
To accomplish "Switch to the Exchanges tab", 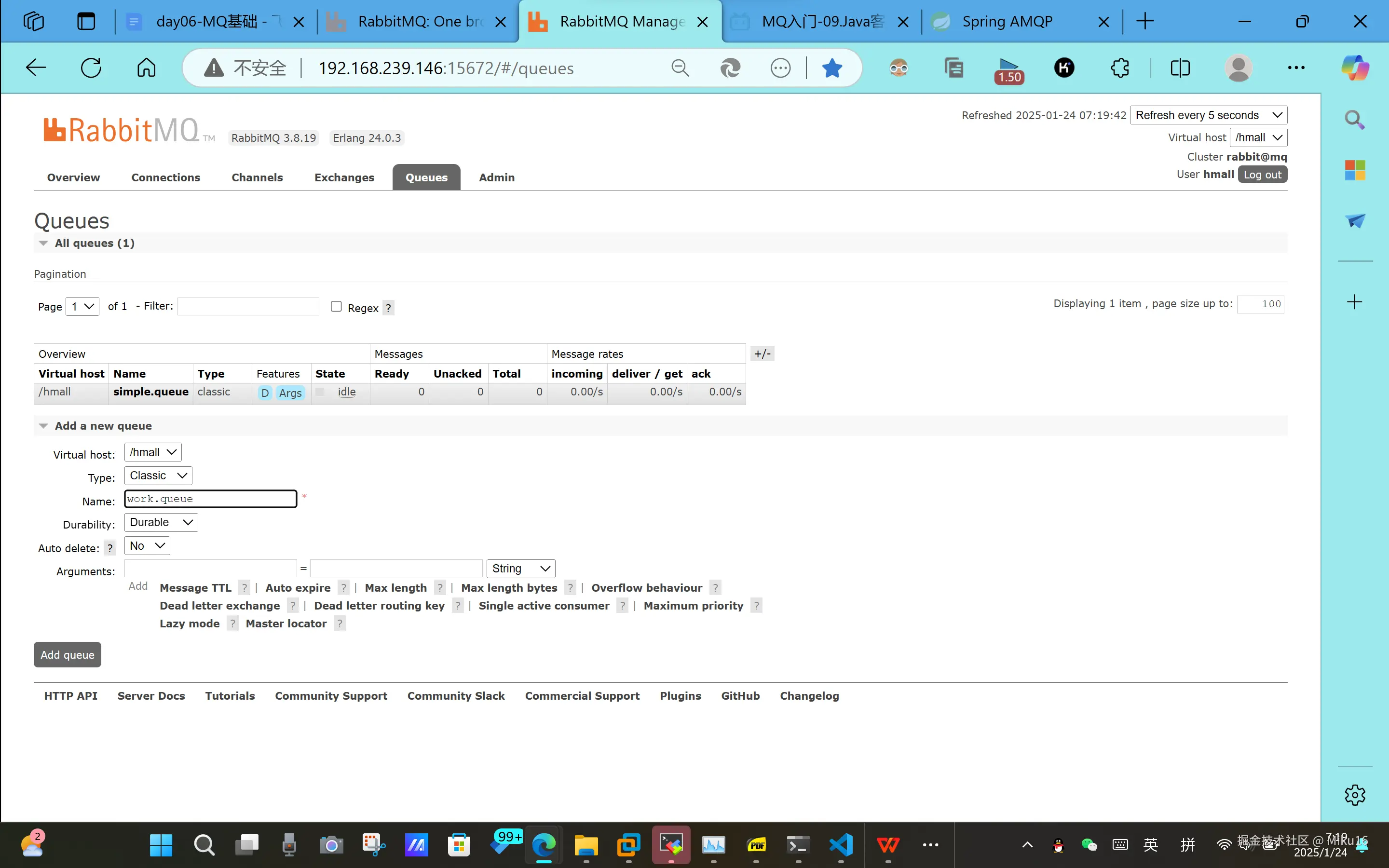I will pos(344,177).
